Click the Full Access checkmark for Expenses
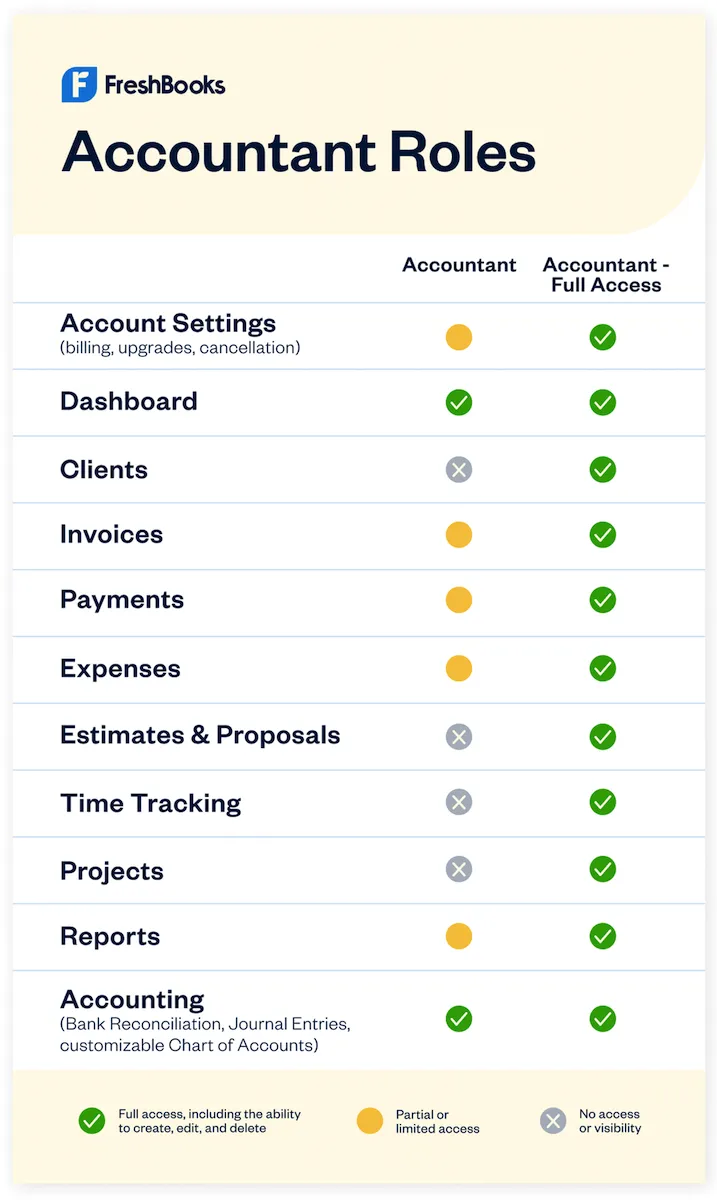 [x=602, y=668]
